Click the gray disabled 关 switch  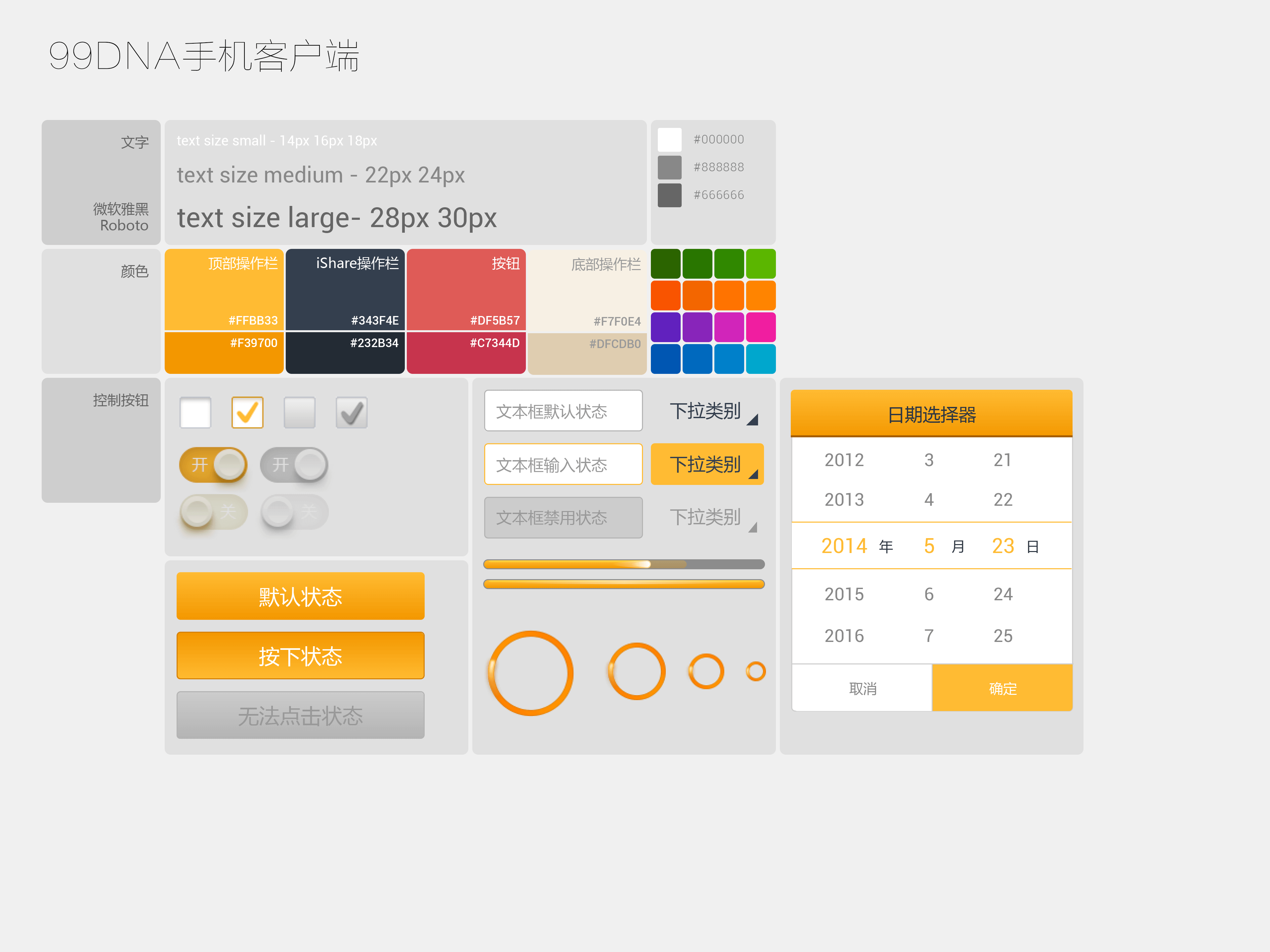294,511
